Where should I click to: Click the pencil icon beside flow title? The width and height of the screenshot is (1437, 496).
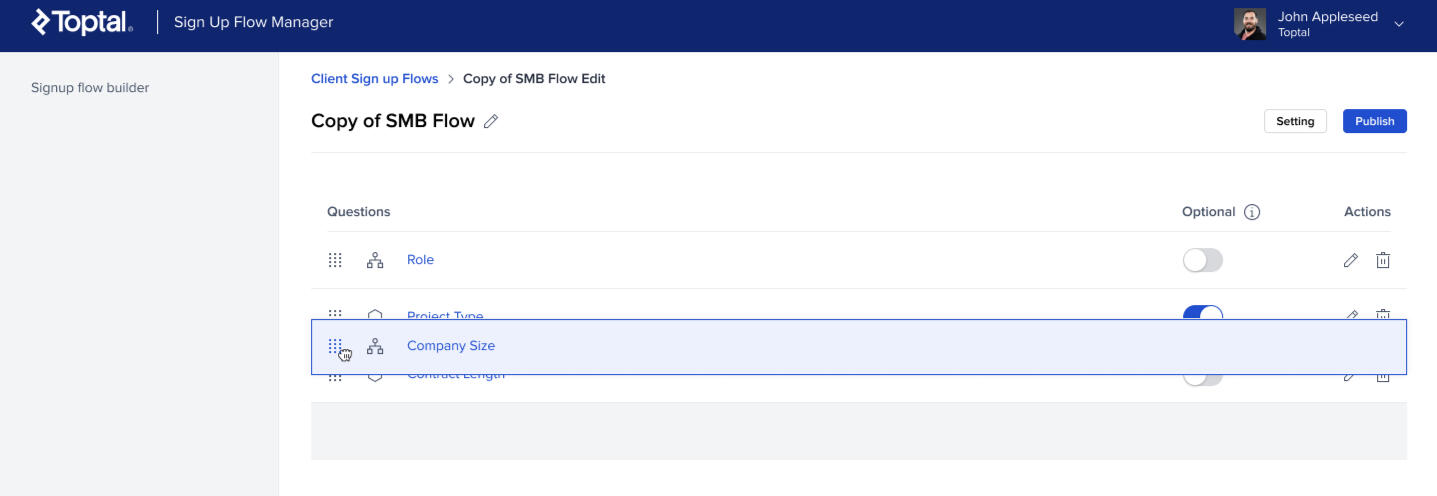pos(491,122)
